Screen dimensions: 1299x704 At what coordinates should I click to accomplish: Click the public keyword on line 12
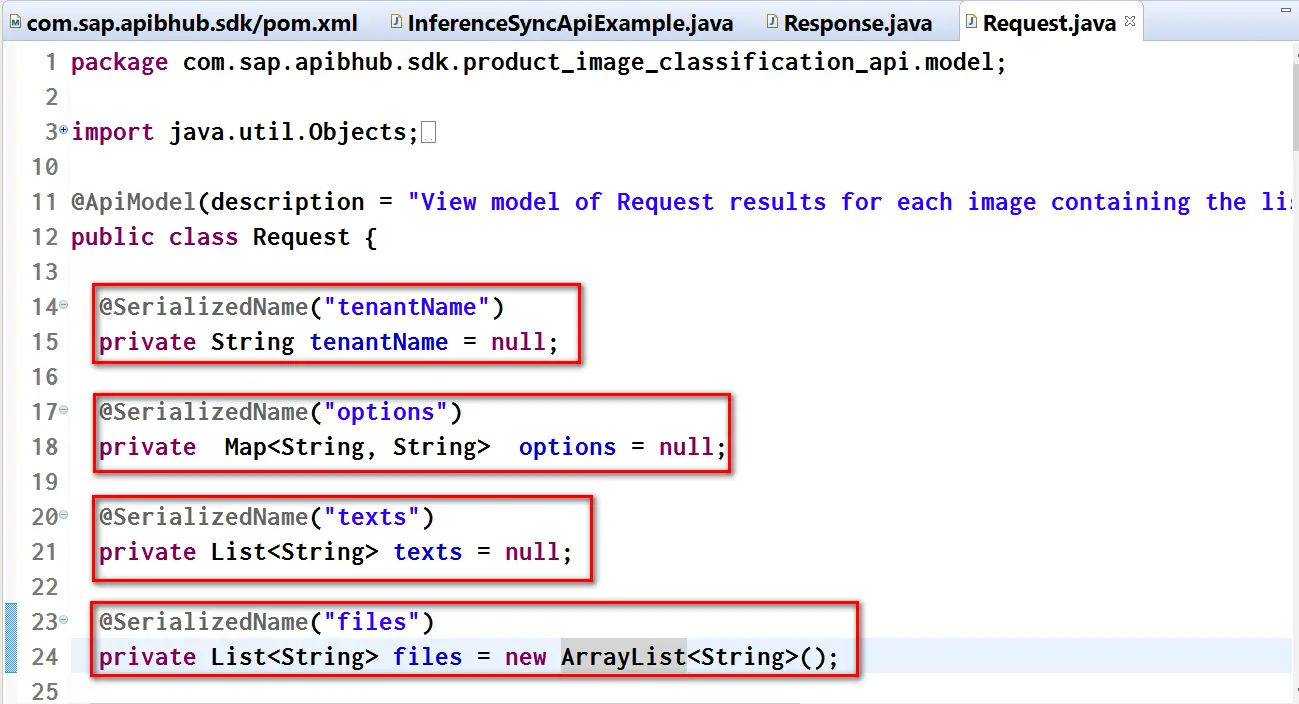click(x=112, y=237)
